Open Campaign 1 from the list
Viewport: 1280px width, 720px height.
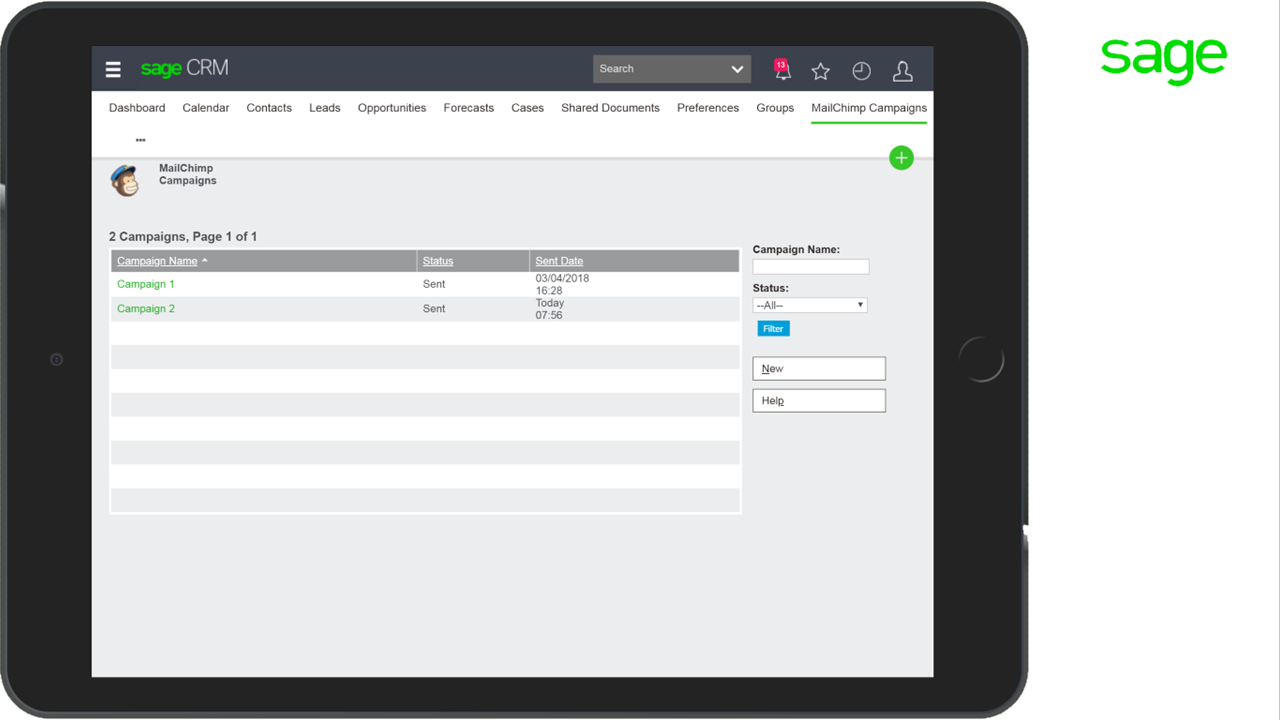pyautogui.click(x=145, y=283)
